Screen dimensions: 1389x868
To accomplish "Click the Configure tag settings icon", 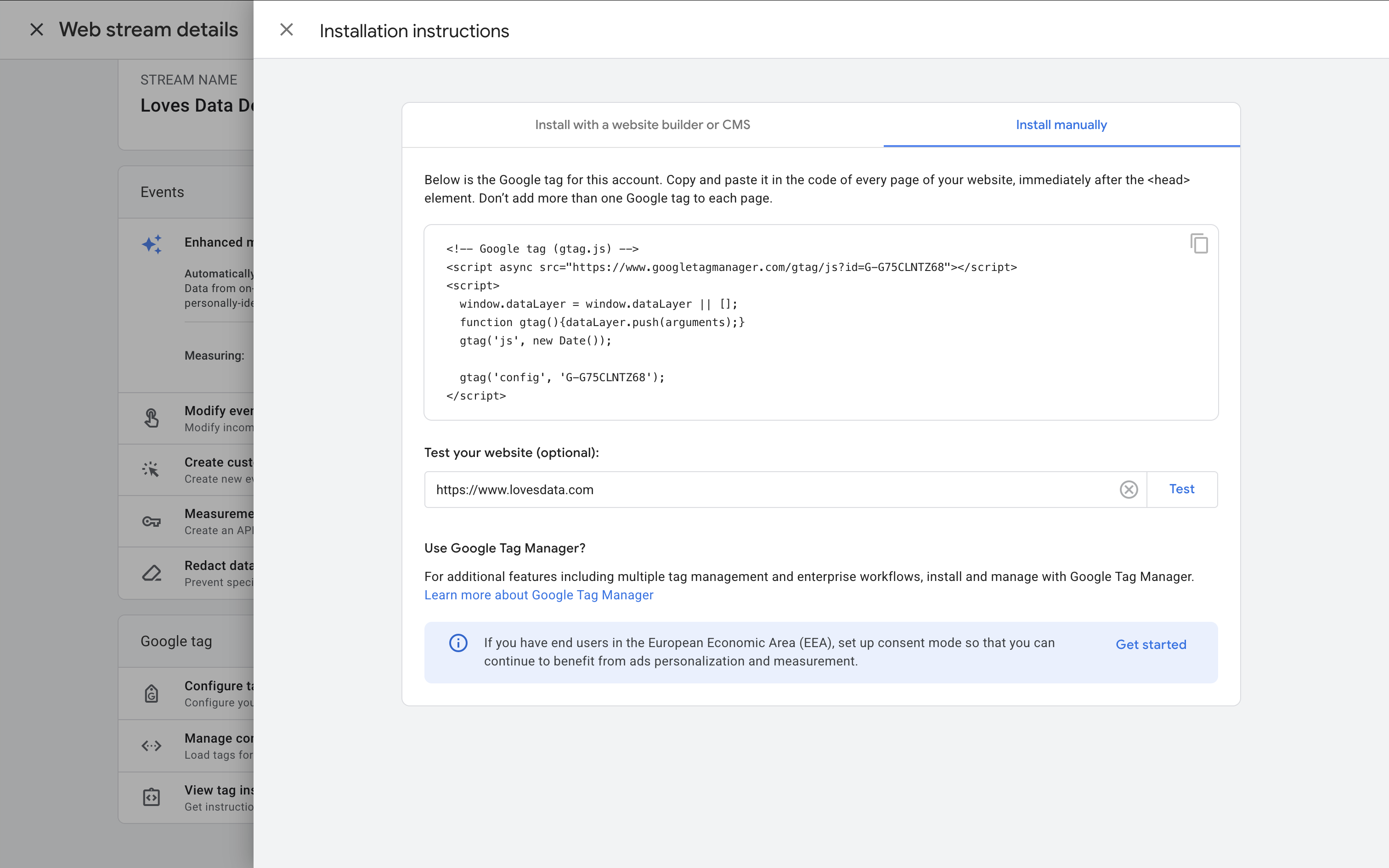I will 151,693.
